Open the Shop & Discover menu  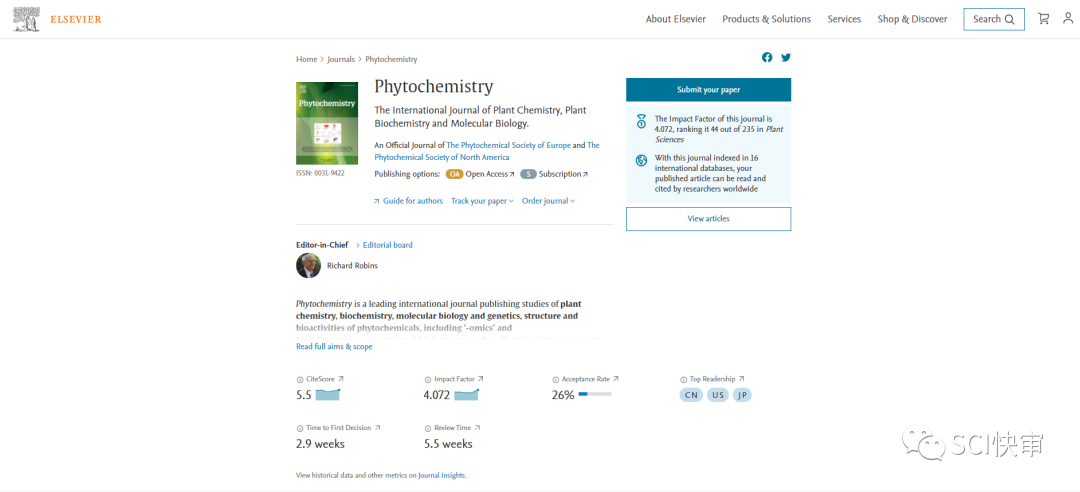pos(912,19)
